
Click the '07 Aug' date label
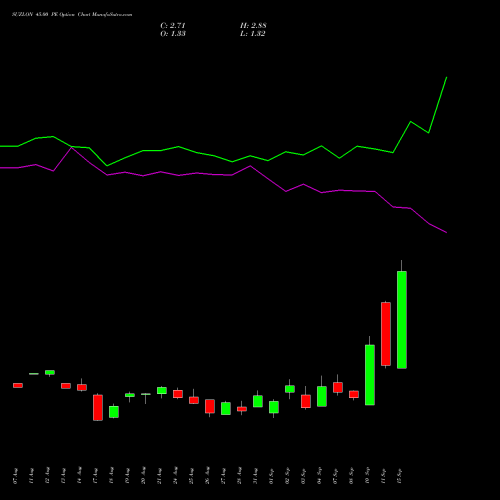[15, 476]
